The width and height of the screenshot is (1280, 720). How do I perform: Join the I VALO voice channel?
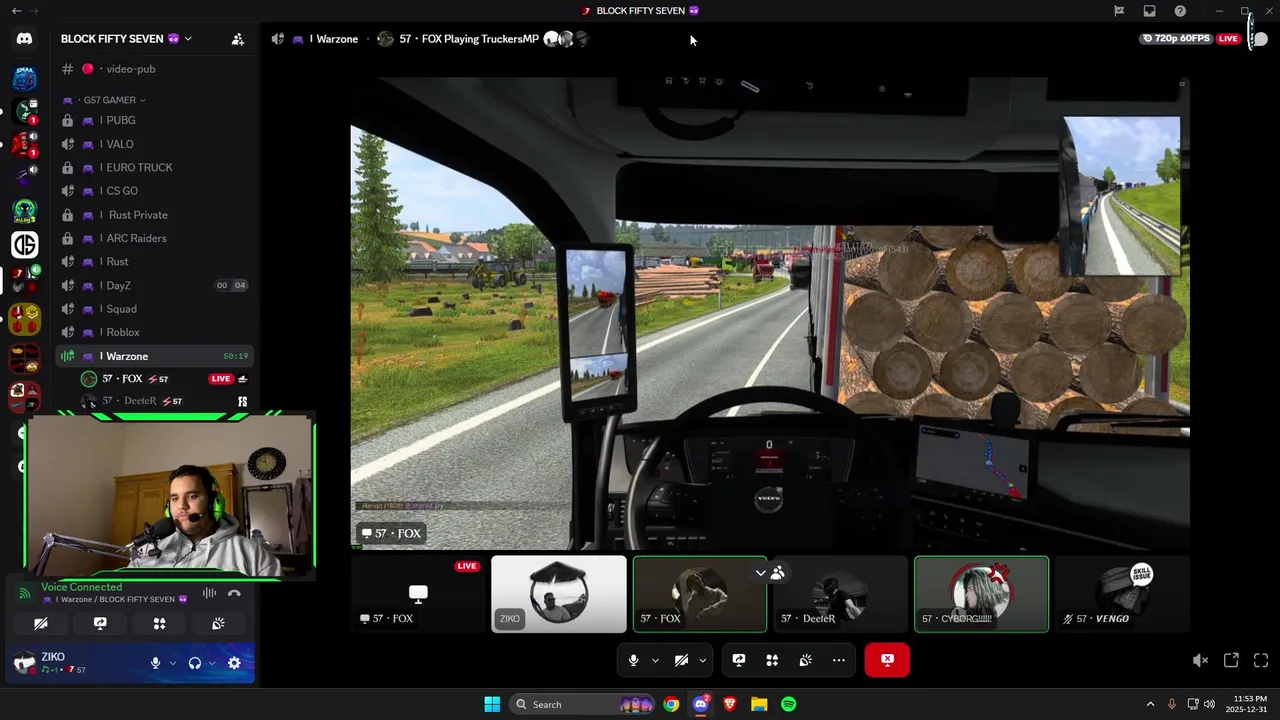coord(155,144)
